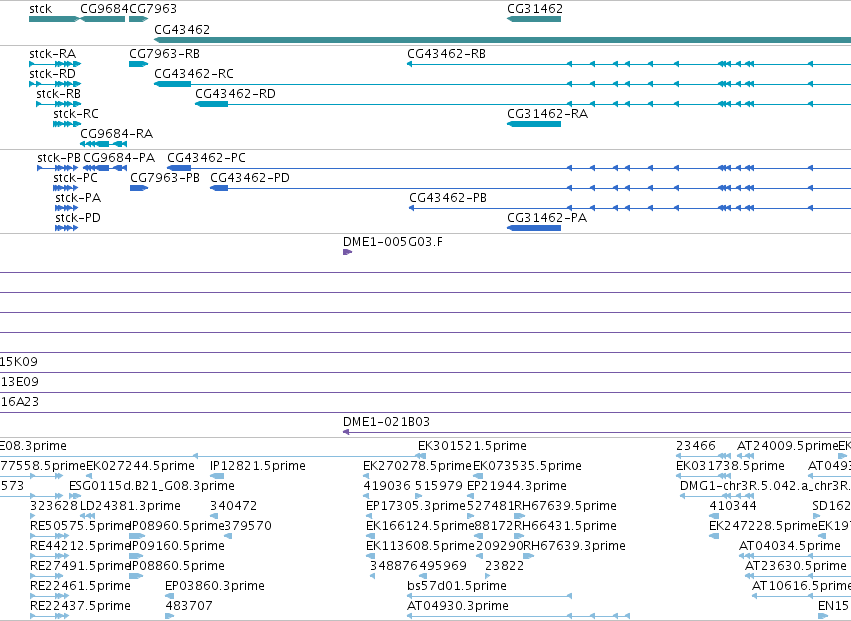Select the DME1-021B03 feature
Viewport: 851px width, 621px height.
pos(597,432)
